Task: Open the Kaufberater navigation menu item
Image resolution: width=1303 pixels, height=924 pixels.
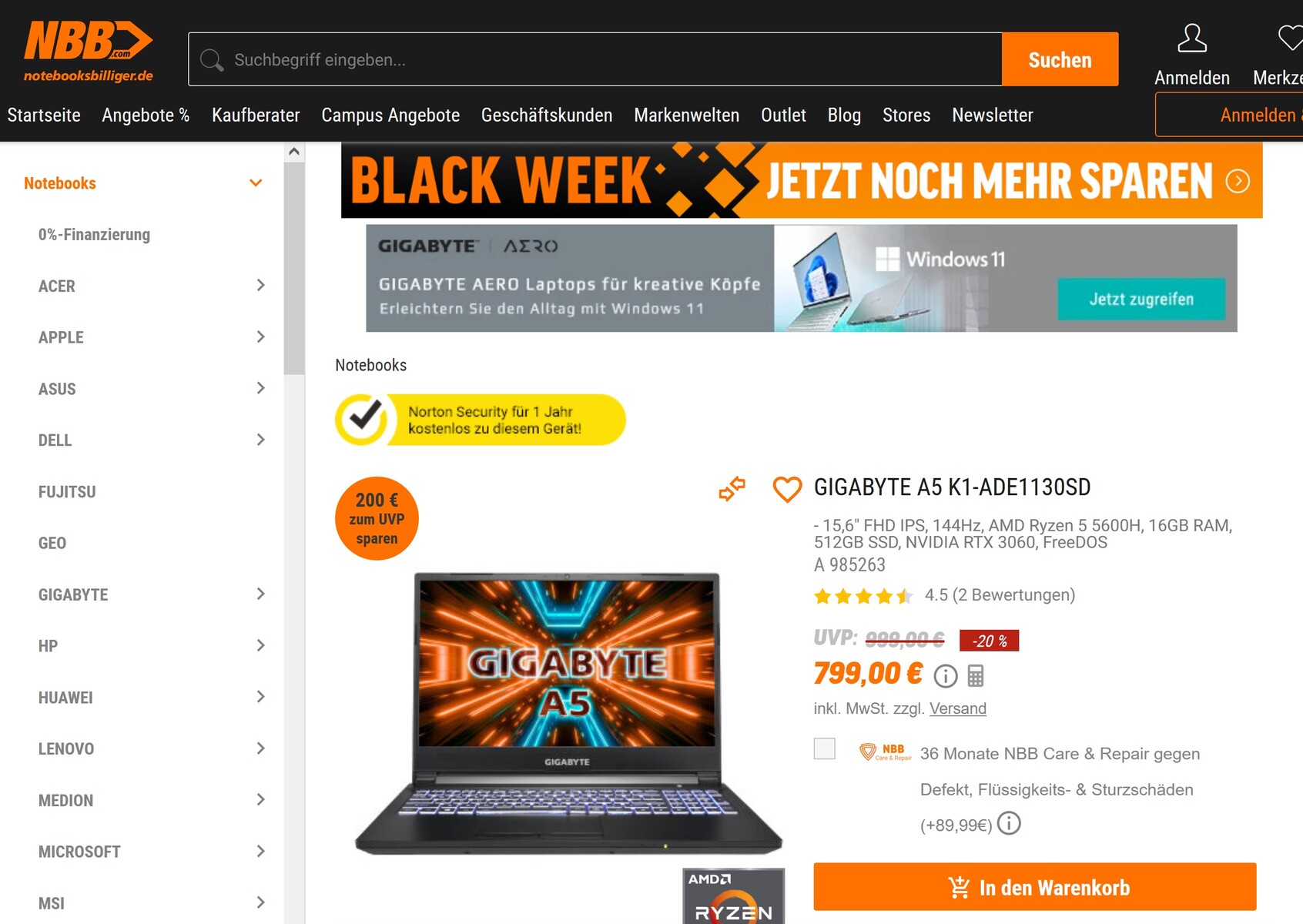Action: coord(256,115)
